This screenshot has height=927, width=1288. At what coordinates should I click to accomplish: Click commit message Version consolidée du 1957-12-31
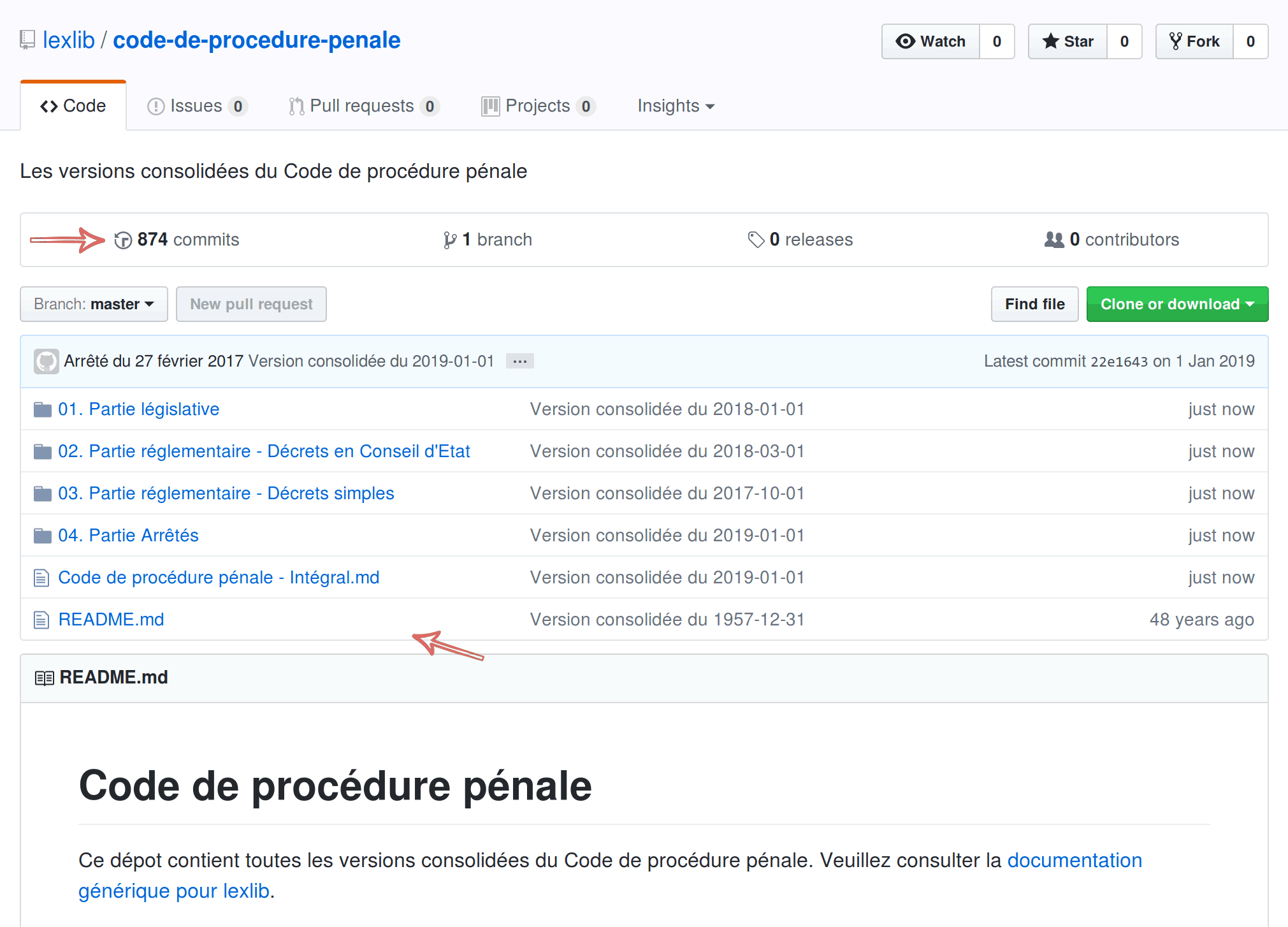click(667, 620)
